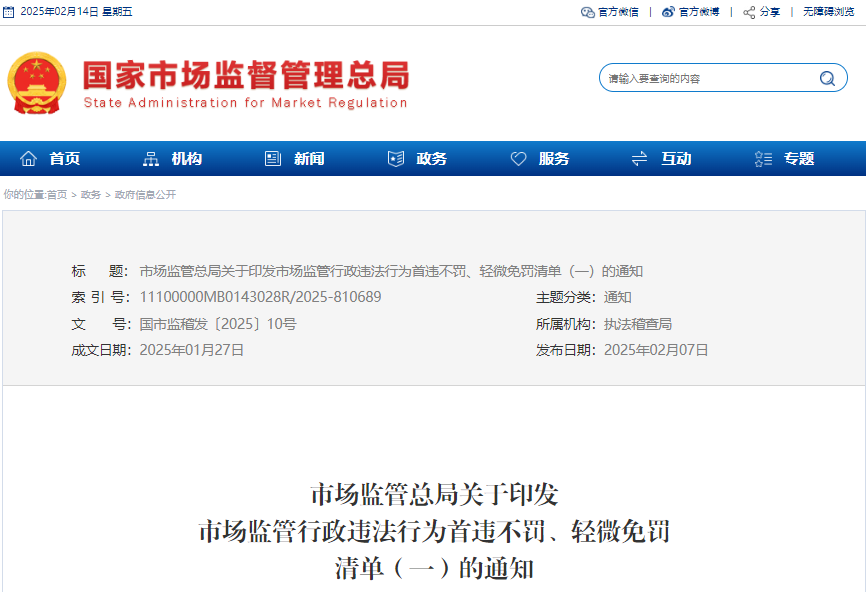This screenshot has height=592, width=866.
Task: Click the national emblem logo
Action: (x=36, y=83)
